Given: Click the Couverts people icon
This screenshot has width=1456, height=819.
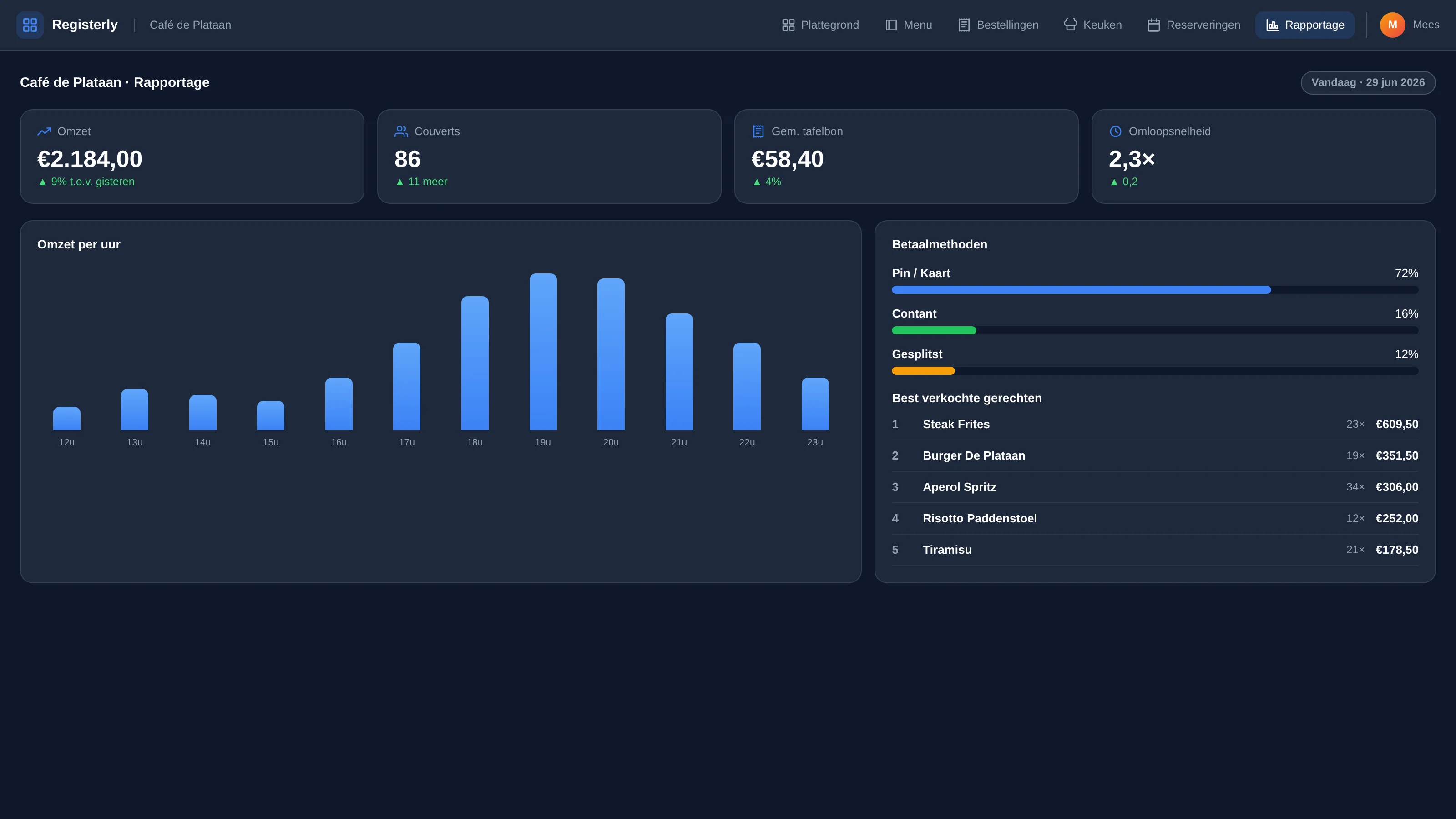Looking at the screenshot, I should [x=401, y=131].
